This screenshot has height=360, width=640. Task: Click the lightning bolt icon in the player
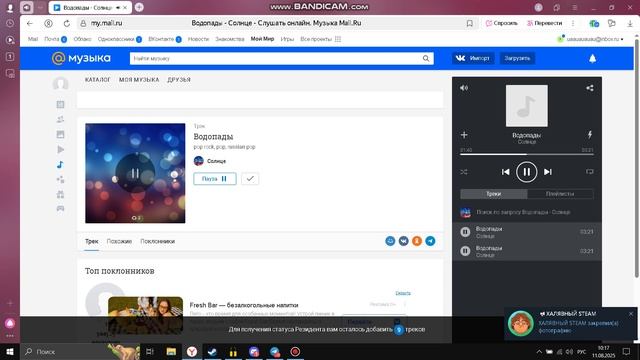(x=590, y=134)
